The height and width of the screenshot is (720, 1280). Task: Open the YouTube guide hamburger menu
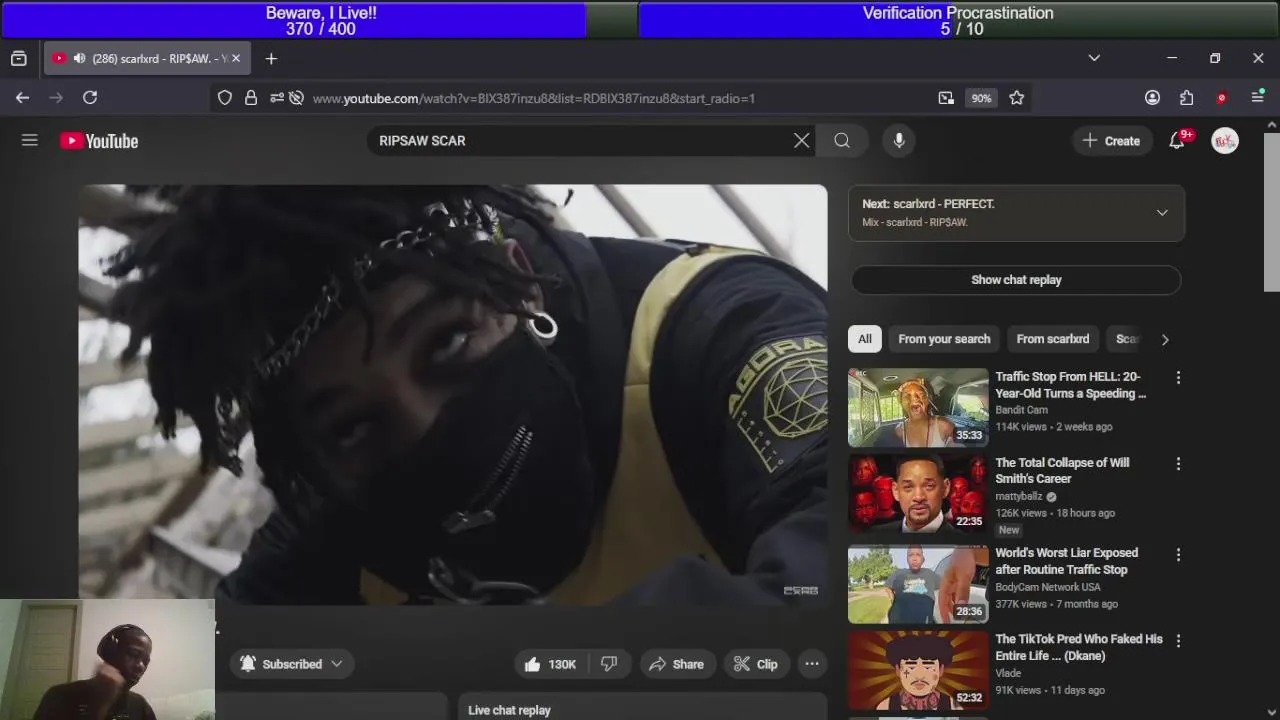[x=30, y=141]
